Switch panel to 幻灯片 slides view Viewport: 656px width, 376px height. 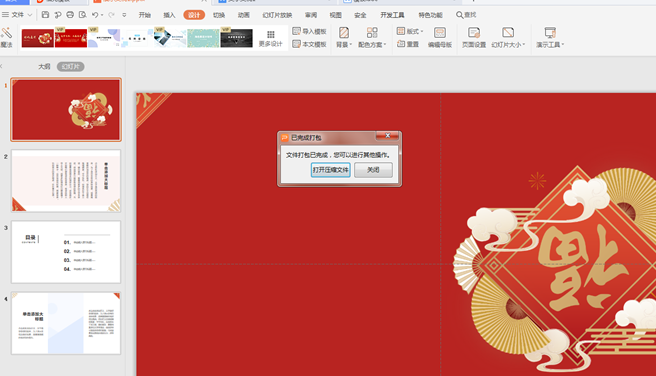[70, 67]
